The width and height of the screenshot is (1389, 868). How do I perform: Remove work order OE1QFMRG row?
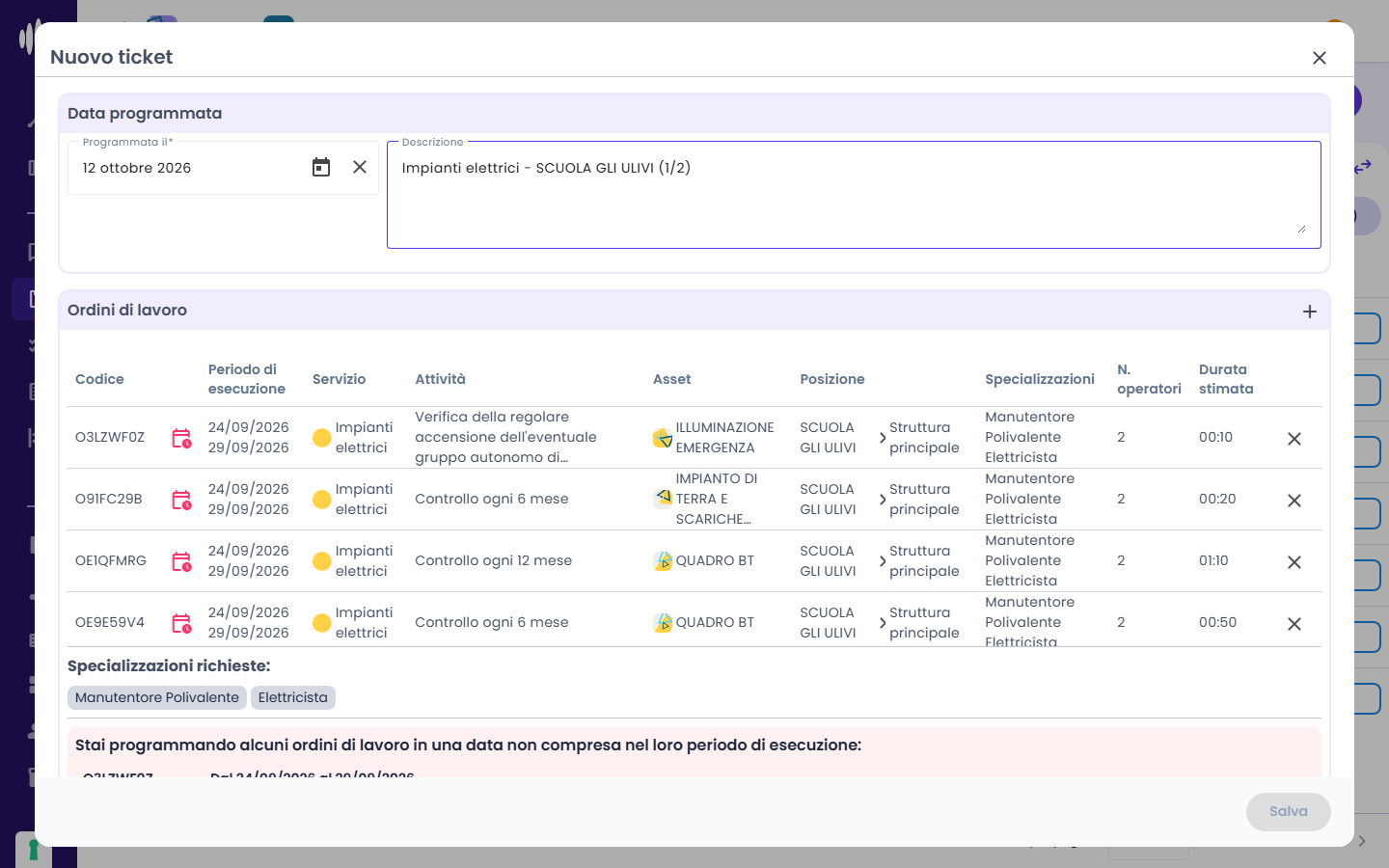(x=1294, y=562)
